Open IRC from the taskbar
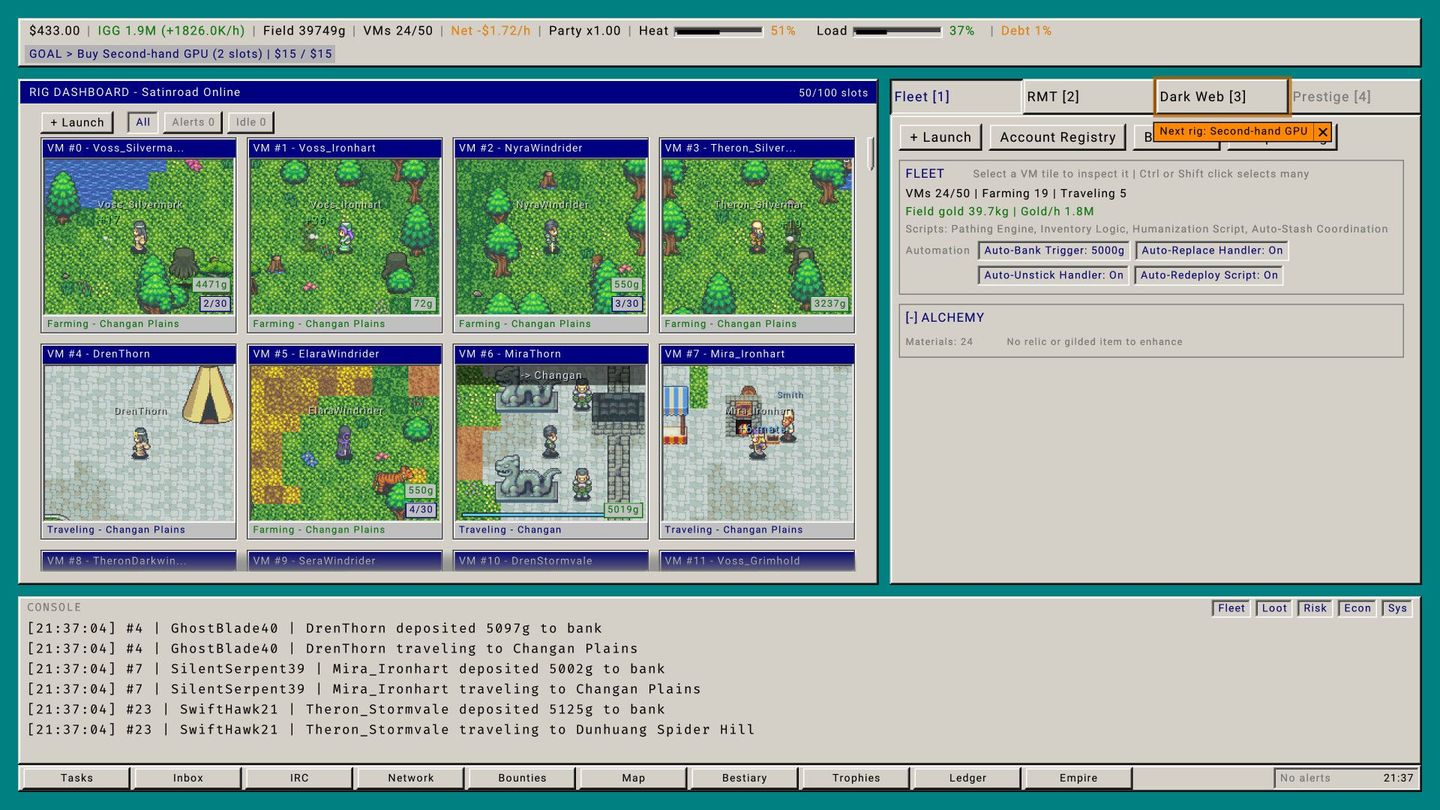This screenshot has height=810, width=1440. 299,778
